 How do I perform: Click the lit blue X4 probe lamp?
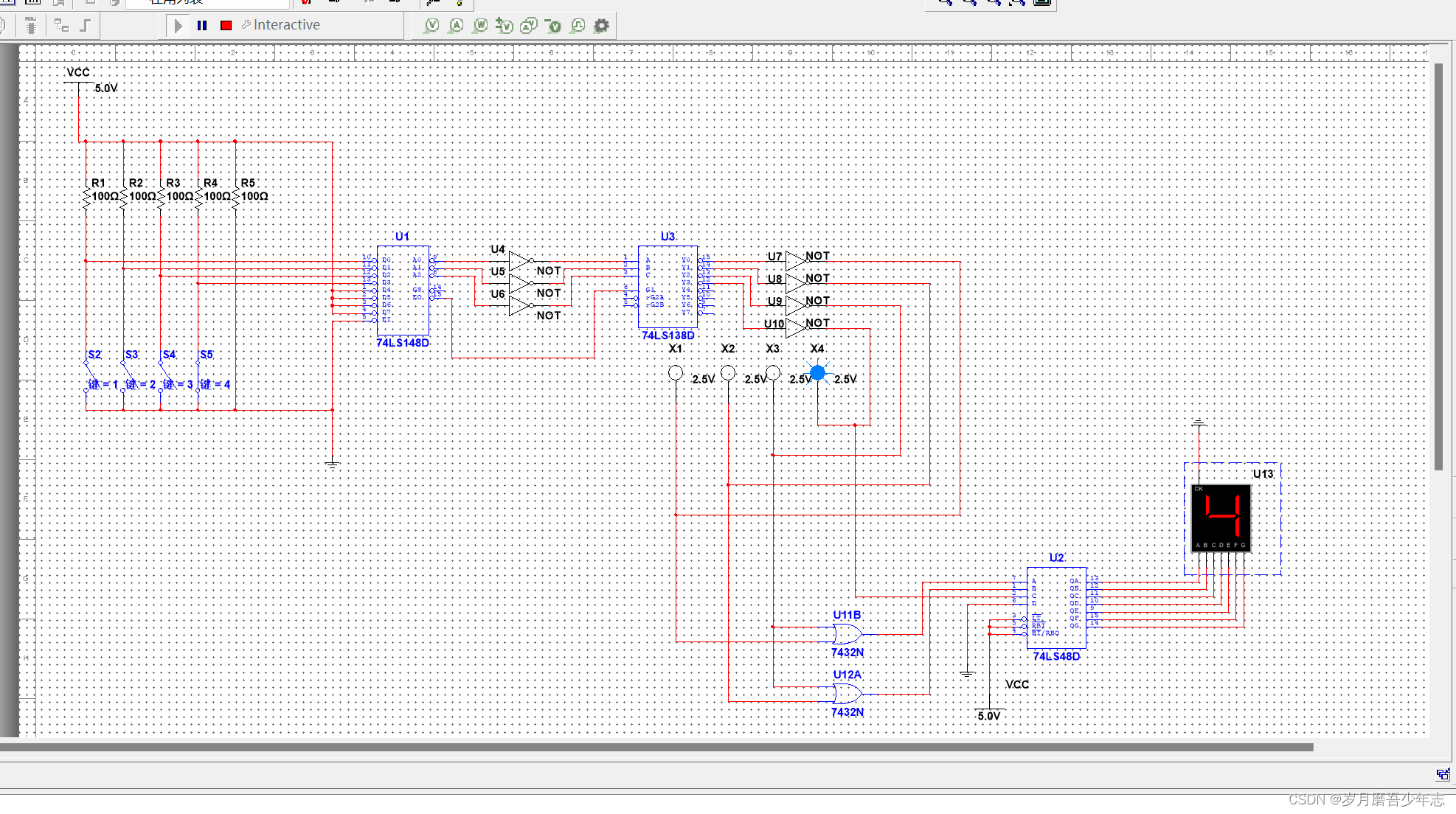[x=817, y=373]
